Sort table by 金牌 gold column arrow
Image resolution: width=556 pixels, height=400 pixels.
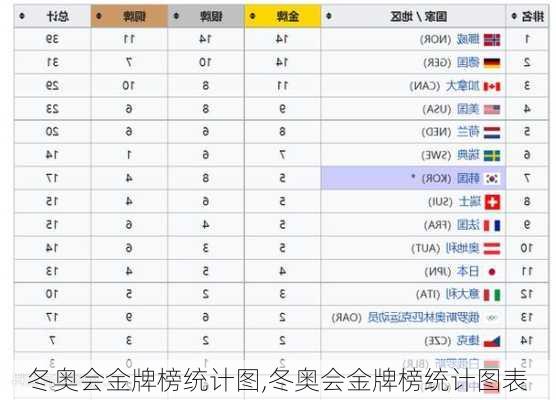click(x=252, y=16)
